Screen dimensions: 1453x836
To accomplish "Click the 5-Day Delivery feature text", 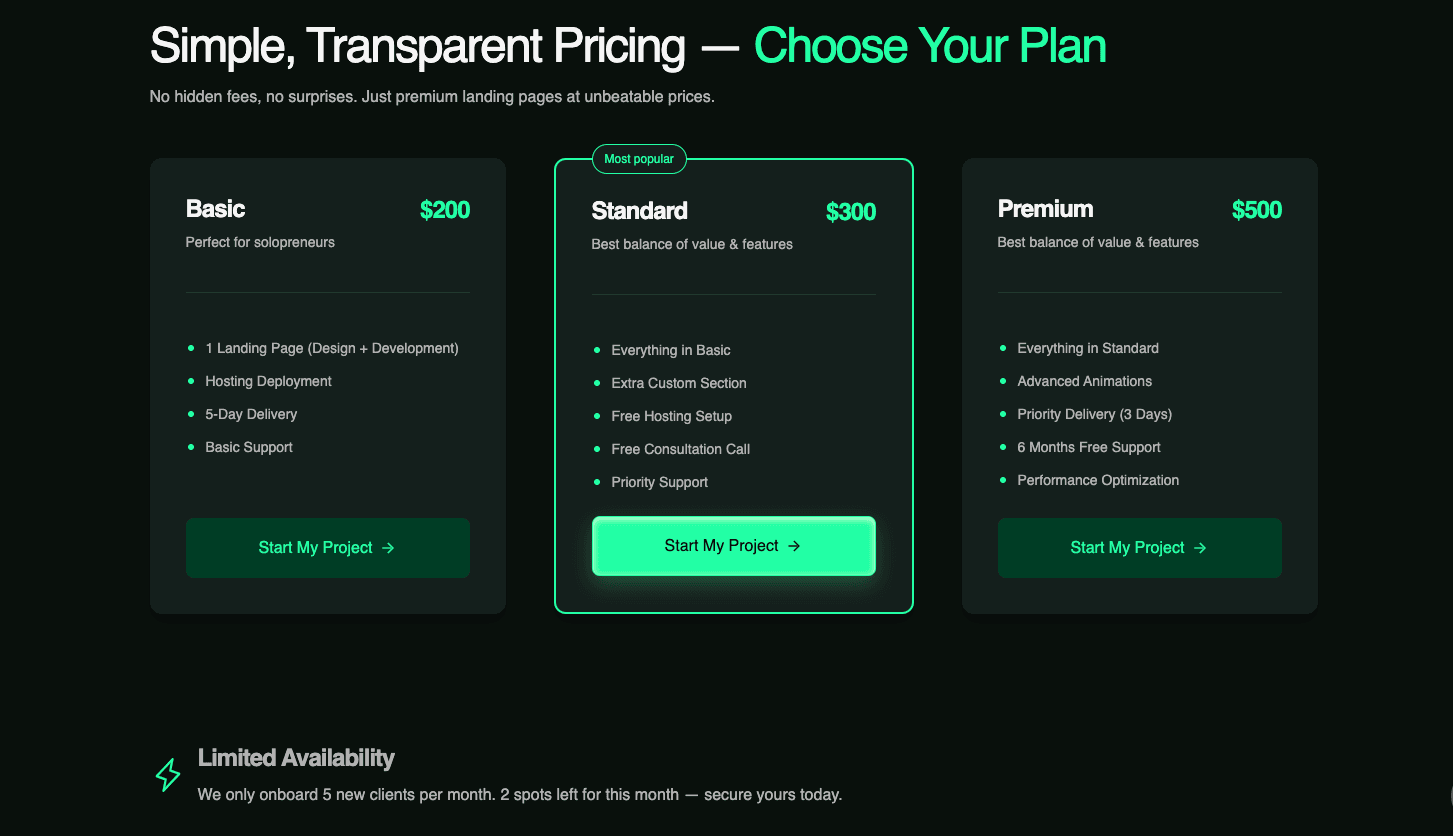I will (251, 414).
